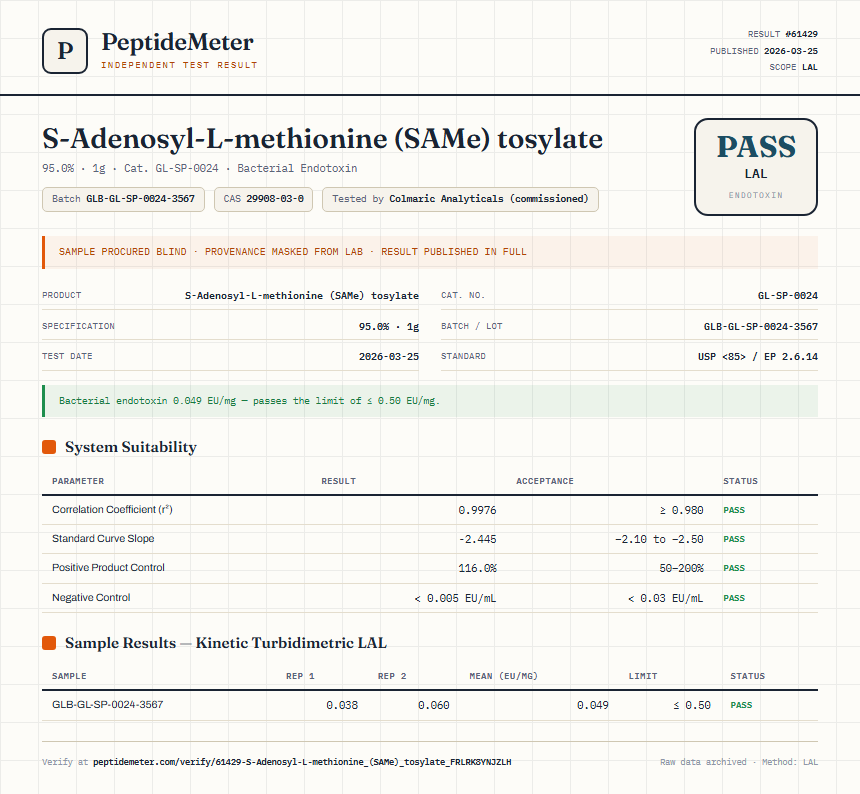The height and width of the screenshot is (794, 860).
Task: Click the SPECIFICATION value 95.0% · 1g
Action: point(389,326)
